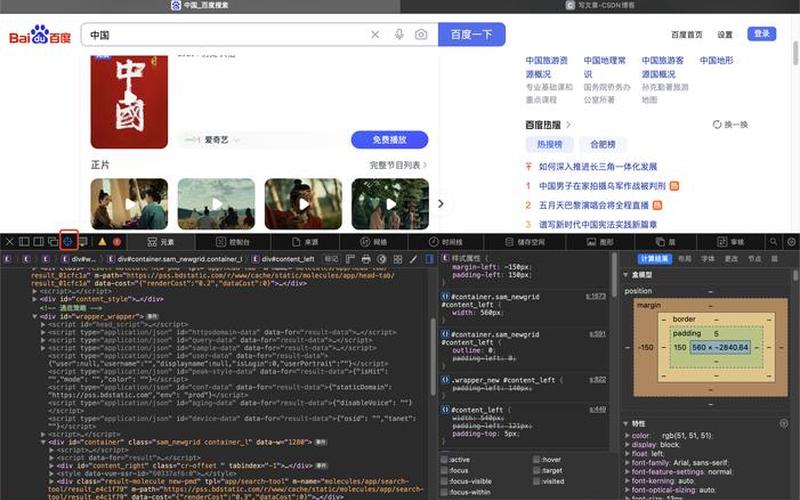Dock the inspector to the right side
The image size is (800, 500).
pyautogui.click(x=38, y=242)
